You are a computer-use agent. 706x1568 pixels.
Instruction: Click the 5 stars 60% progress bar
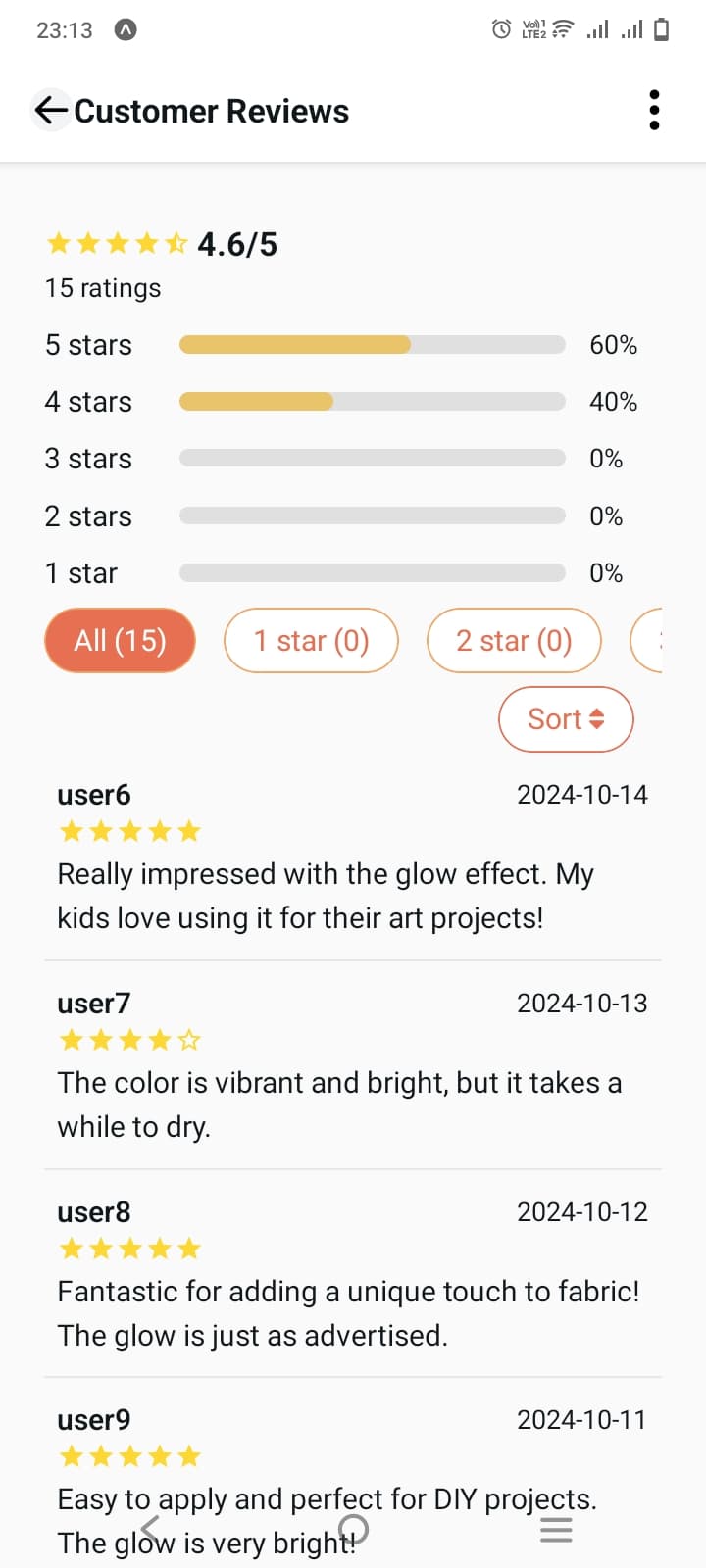(372, 344)
